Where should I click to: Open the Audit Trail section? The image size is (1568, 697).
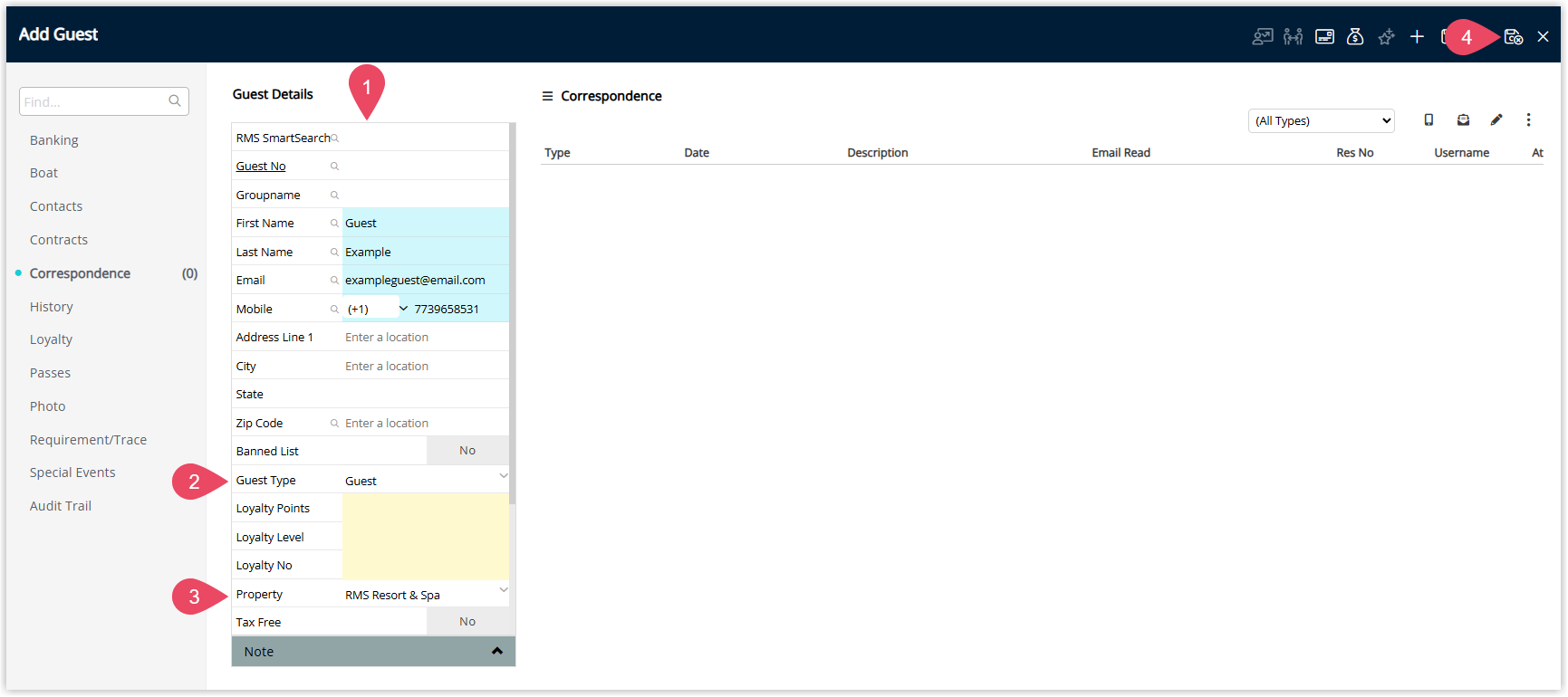[61, 506]
